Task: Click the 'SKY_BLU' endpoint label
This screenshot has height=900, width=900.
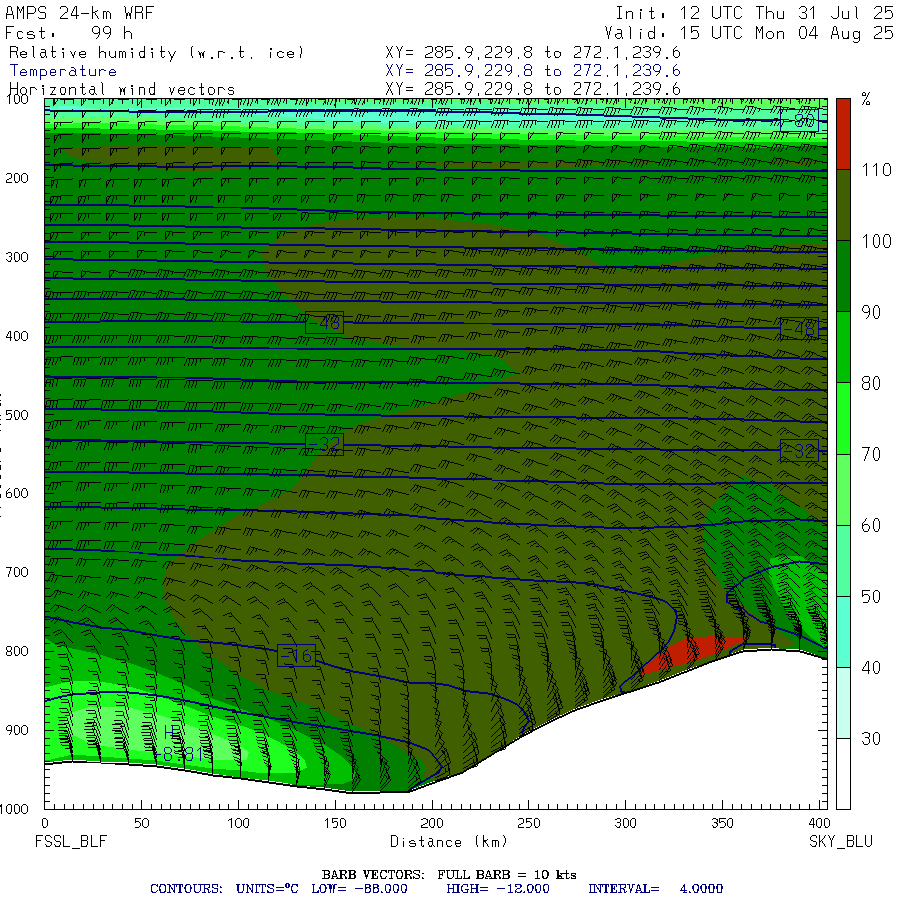Action: [x=840, y=841]
